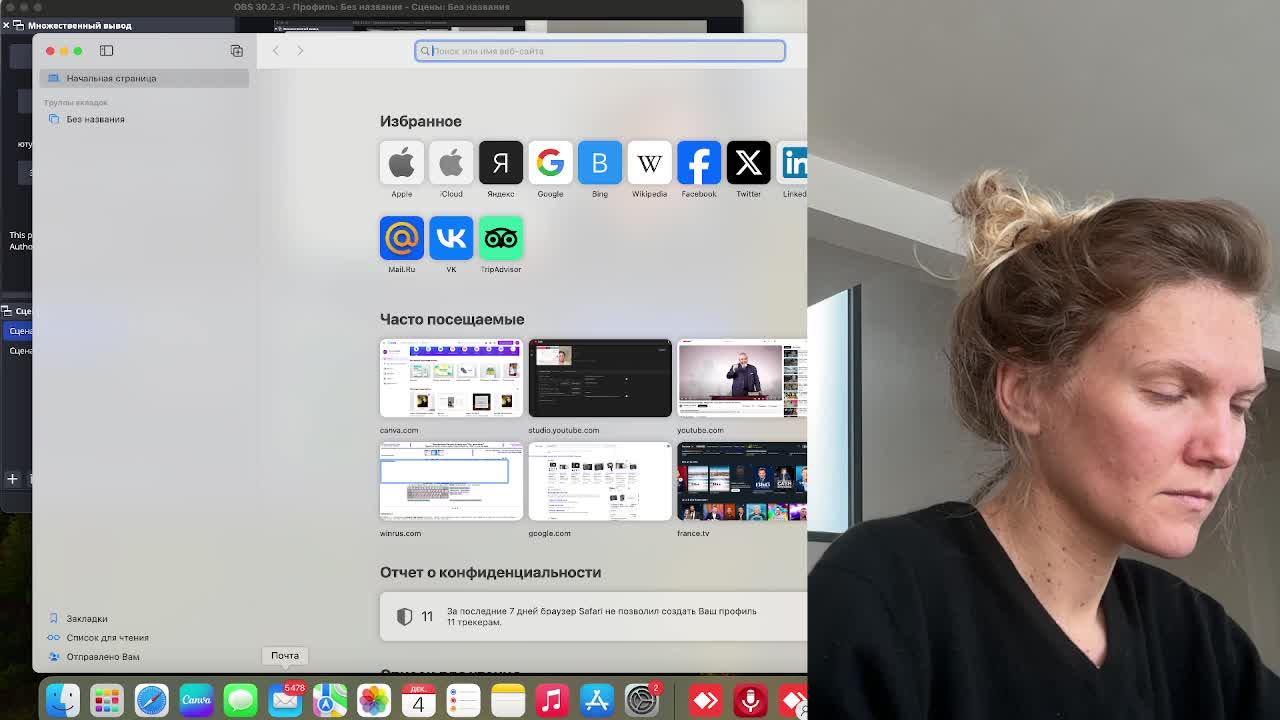The image size is (1280, 720).
Task: Click the search or website address field
Action: pos(600,50)
